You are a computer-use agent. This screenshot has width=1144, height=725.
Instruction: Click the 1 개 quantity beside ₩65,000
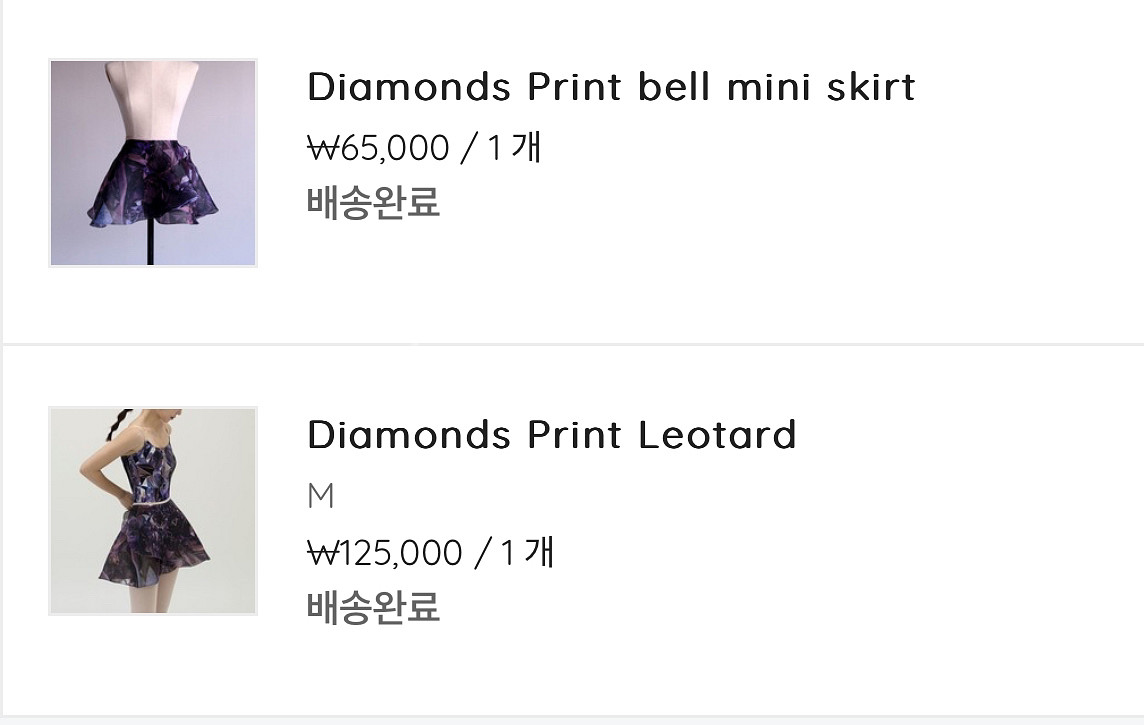(514, 148)
